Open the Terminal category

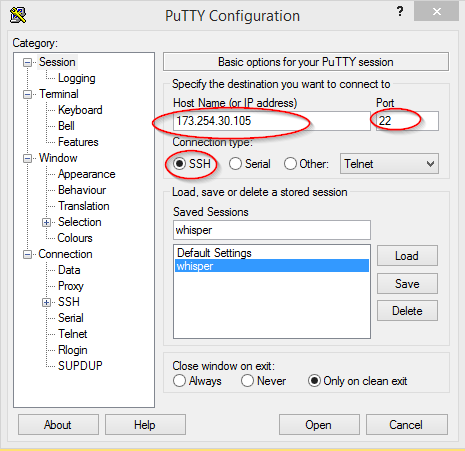(x=59, y=94)
